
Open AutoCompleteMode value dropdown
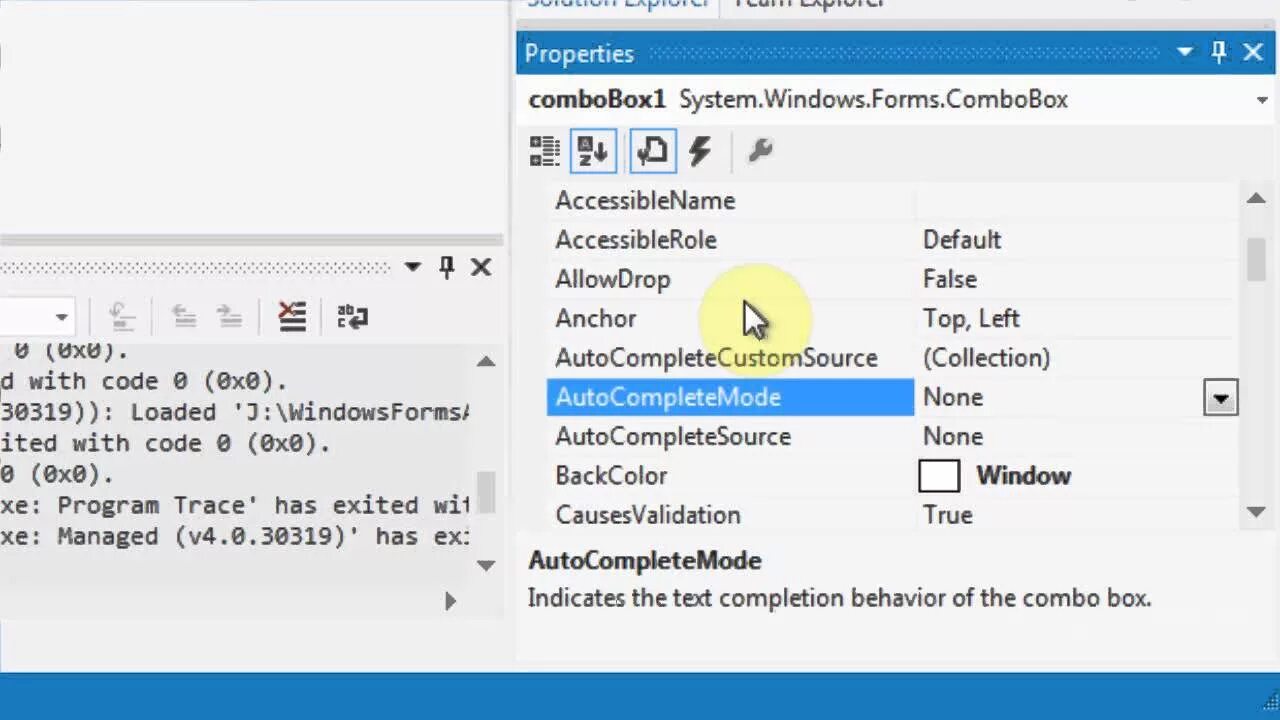tap(1220, 398)
